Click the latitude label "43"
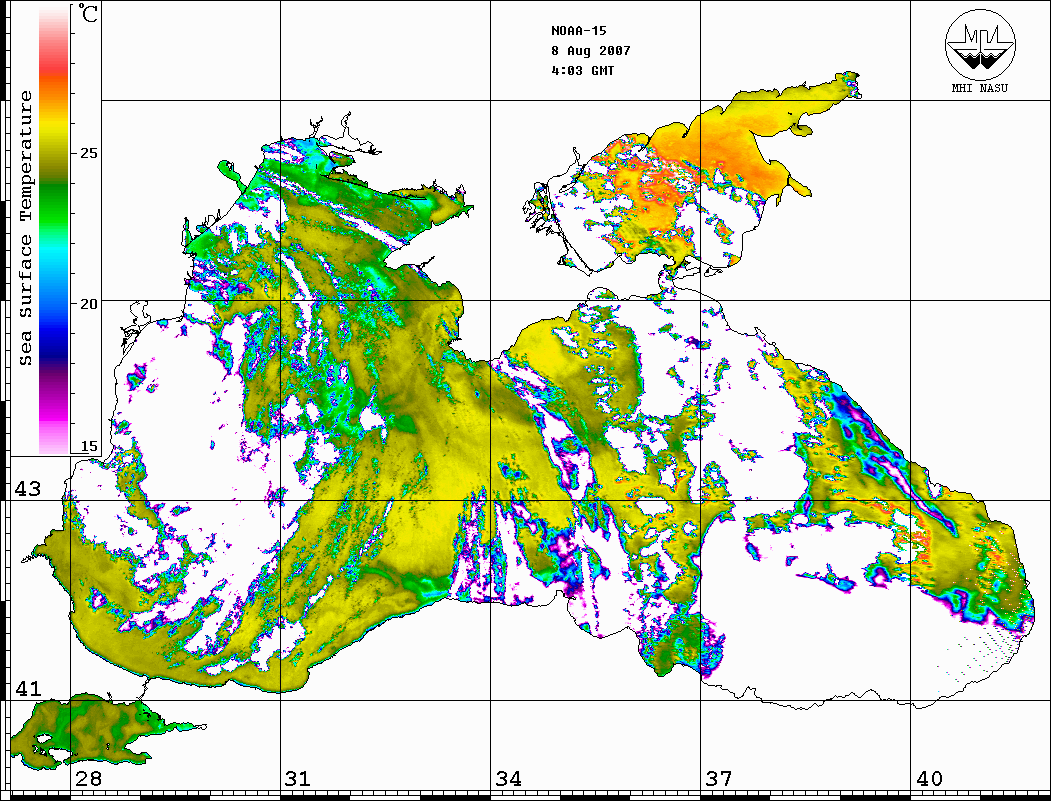Viewport: 1051px width, 801px height. [x=27, y=489]
